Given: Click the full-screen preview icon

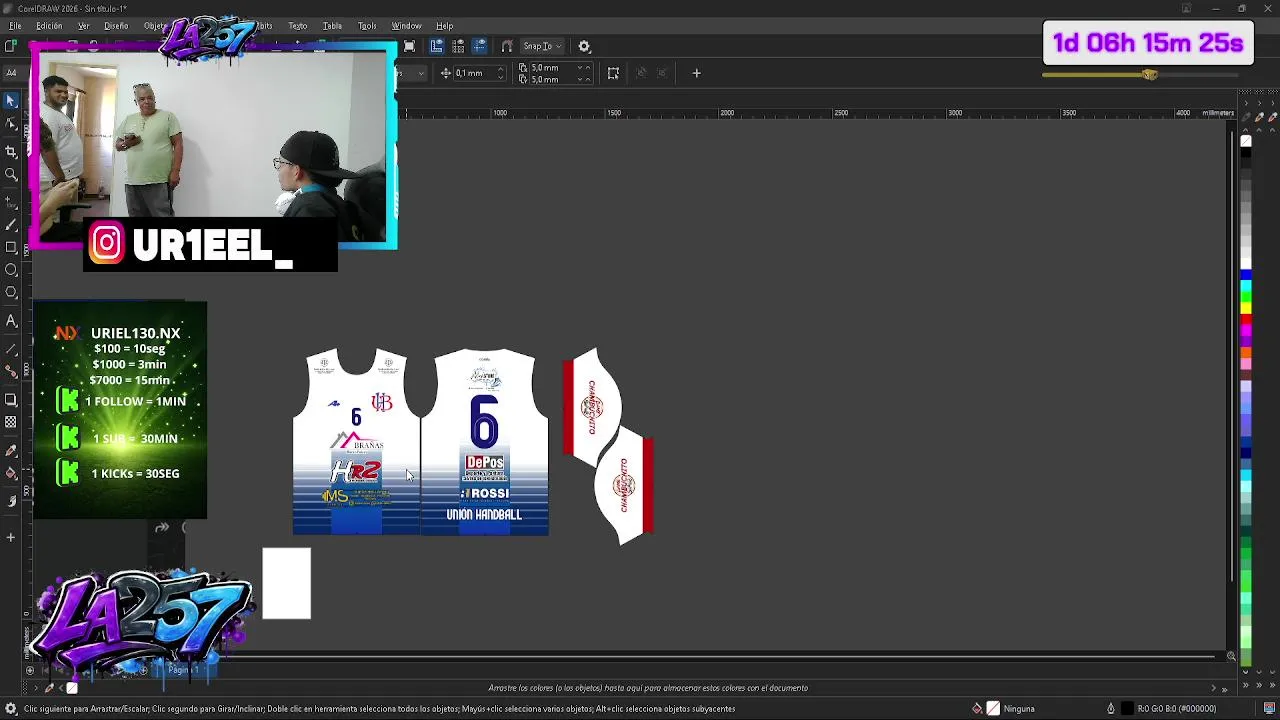Looking at the screenshot, I should [409, 46].
